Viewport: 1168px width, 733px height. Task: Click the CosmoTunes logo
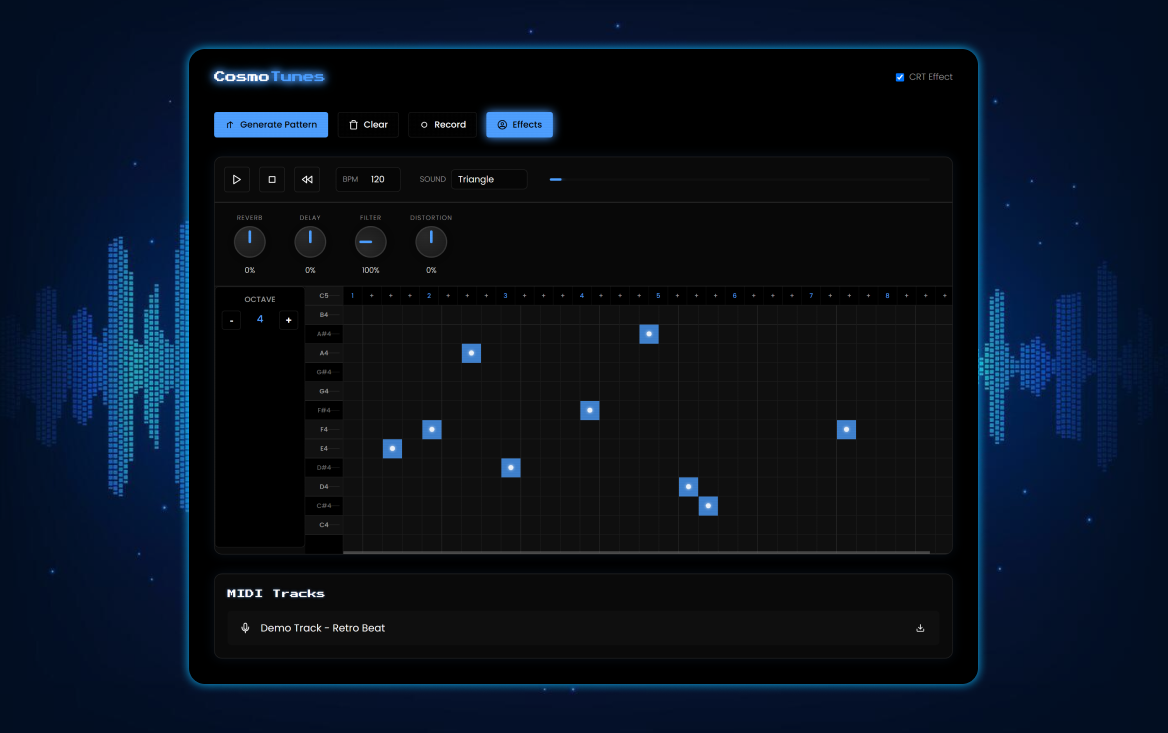click(269, 77)
